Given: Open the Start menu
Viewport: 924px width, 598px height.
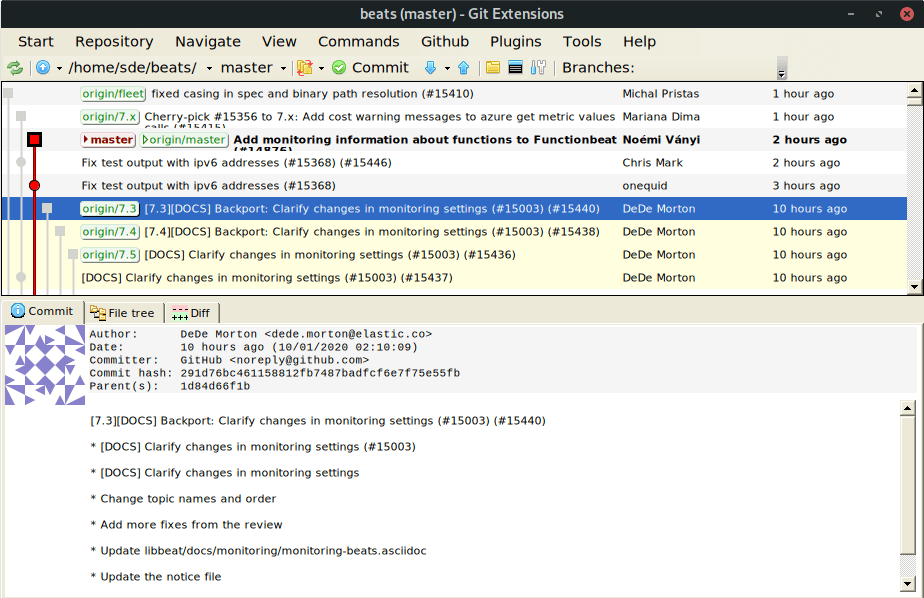Looking at the screenshot, I should coord(35,42).
